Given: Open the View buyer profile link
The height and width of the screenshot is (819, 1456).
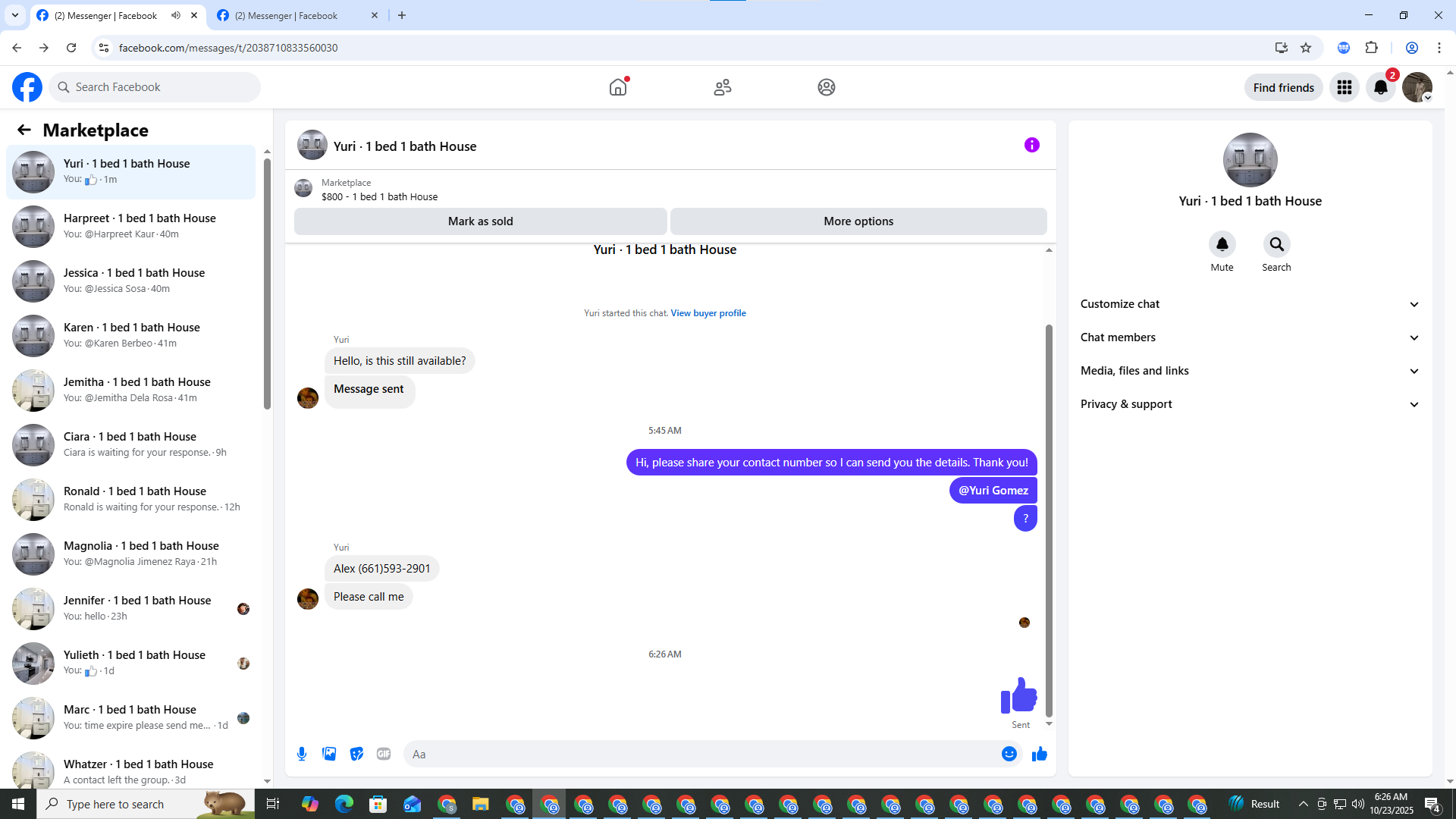Looking at the screenshot, I should tap(708, 313).
